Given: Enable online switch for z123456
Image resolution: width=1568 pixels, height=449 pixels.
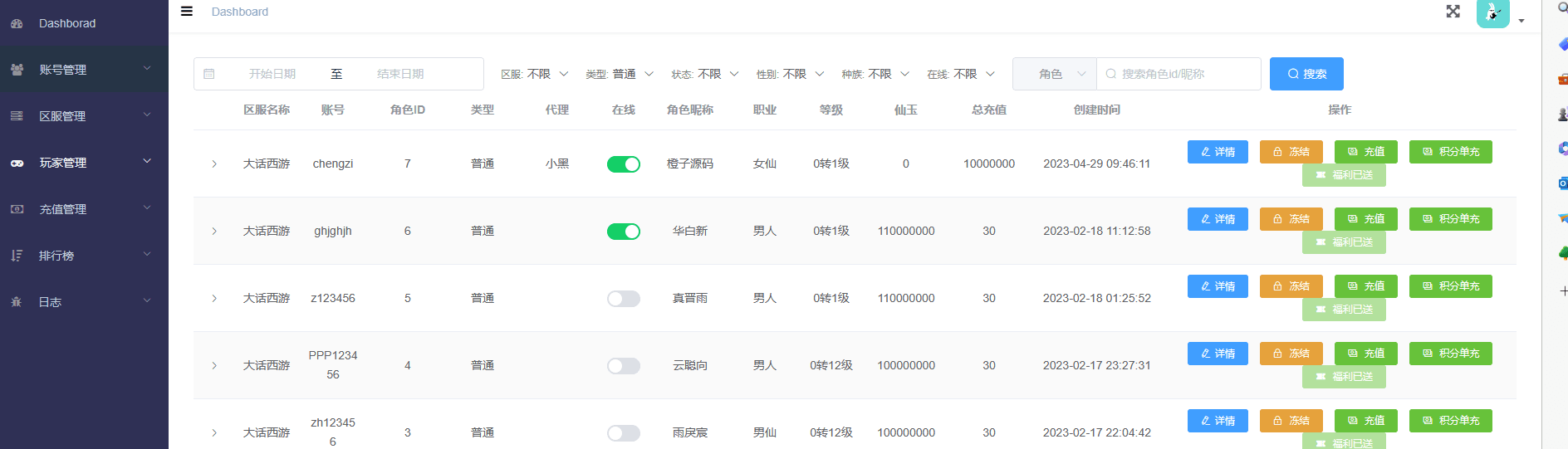Looking at the screenshot, I should tap(624, 299).
